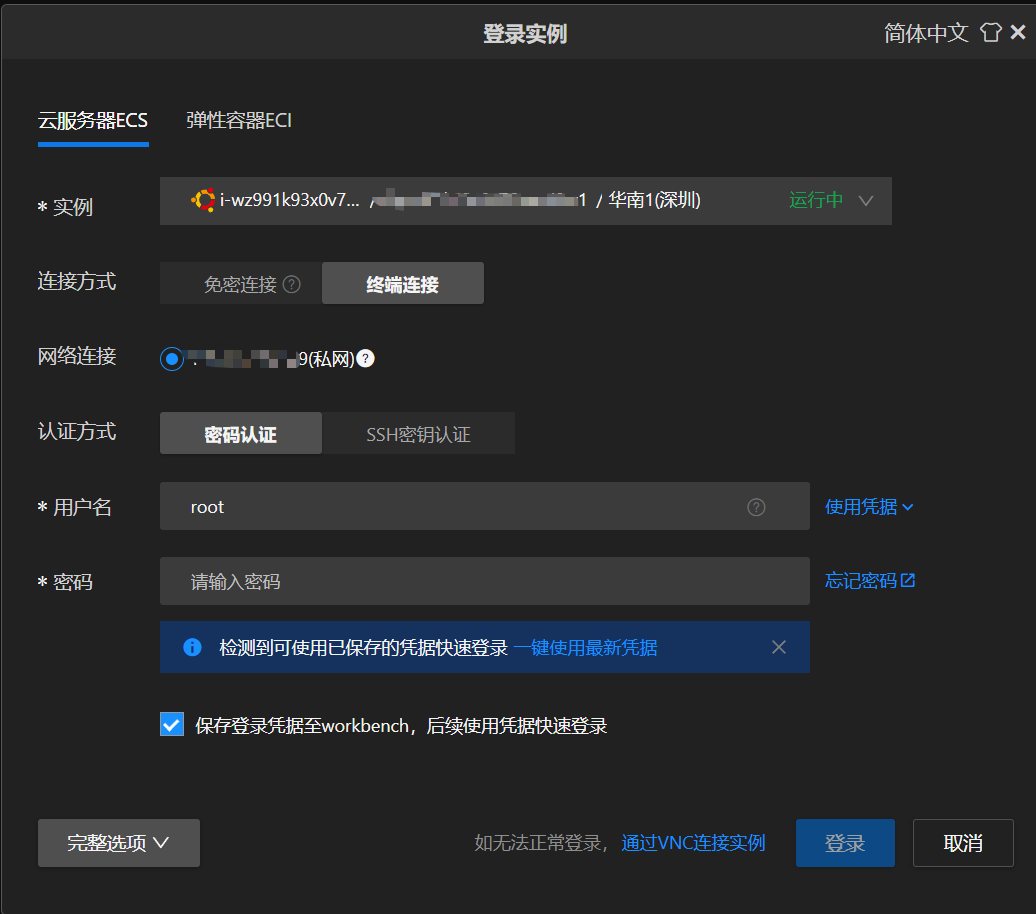Screen dimensions: 1036x914
Task: Click the info icon in credential banner
Action: pyautogui.click(x=192, y=647)
